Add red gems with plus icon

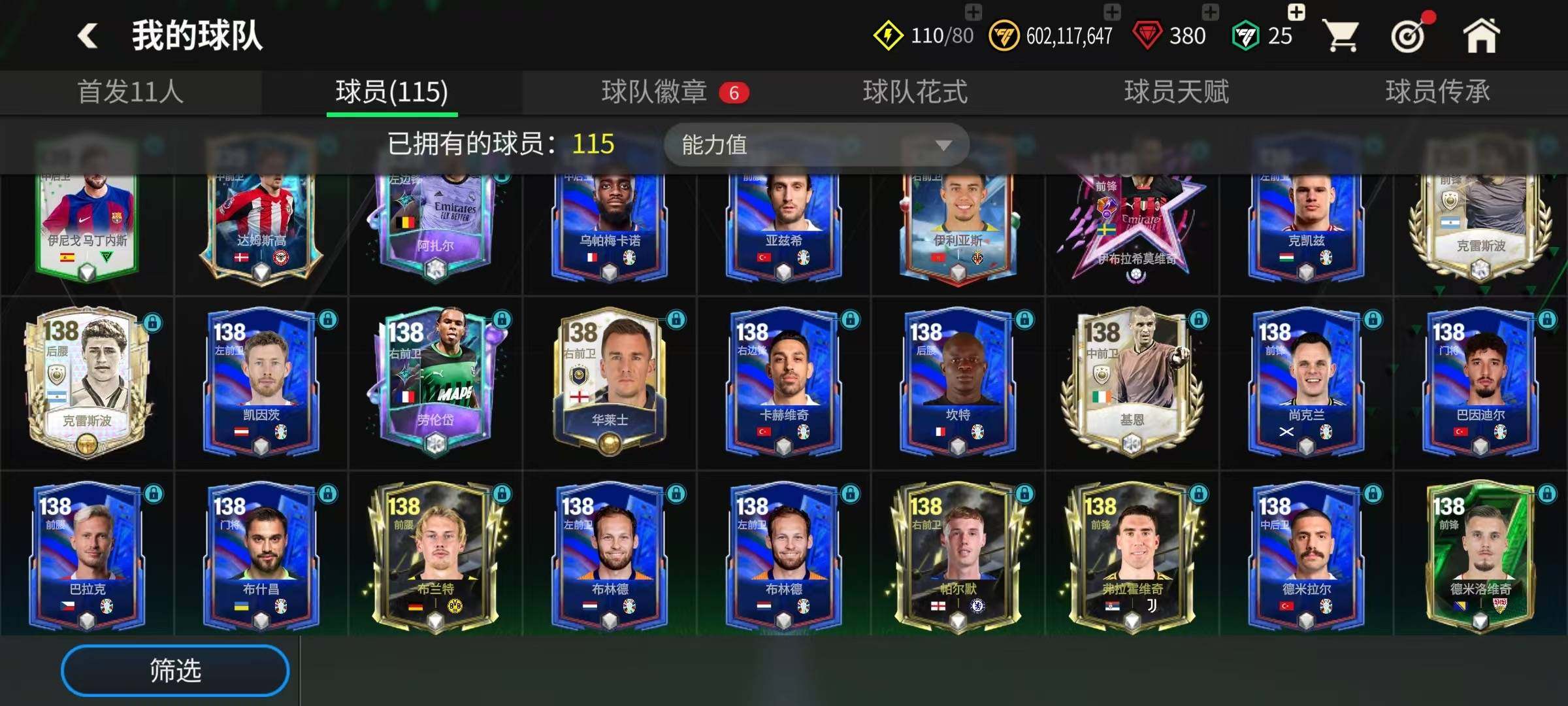click(x=1210, y=11)
